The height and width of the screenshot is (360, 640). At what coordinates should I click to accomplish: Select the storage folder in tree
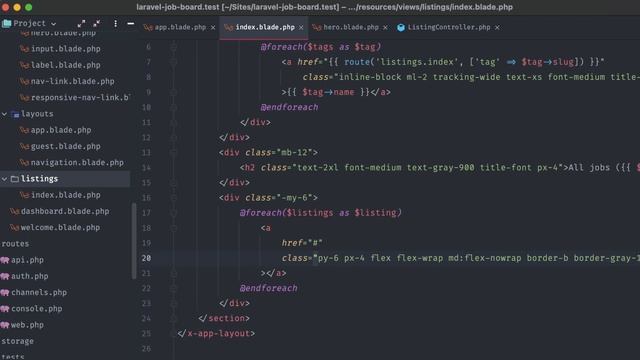click(18, 341)
